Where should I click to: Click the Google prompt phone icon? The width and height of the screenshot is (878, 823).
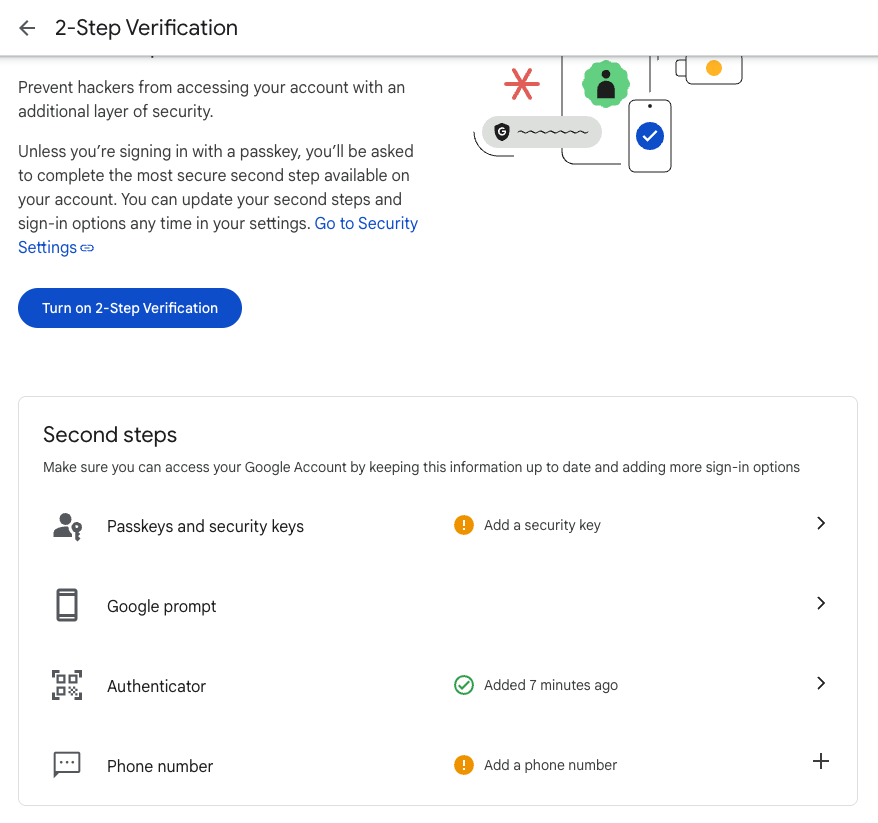click(67, 605)
